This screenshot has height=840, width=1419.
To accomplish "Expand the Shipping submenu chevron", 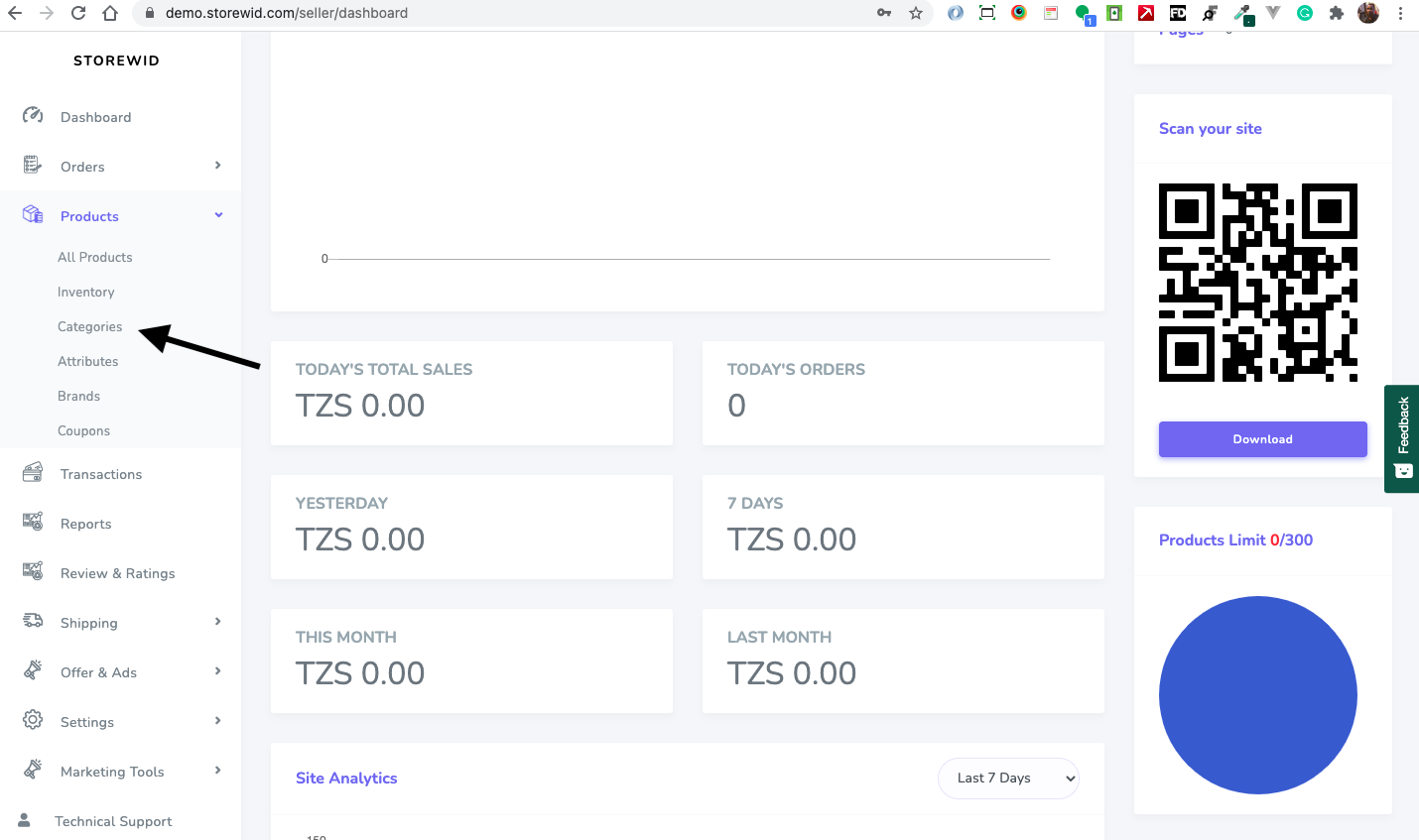I will tap(217, 621).
